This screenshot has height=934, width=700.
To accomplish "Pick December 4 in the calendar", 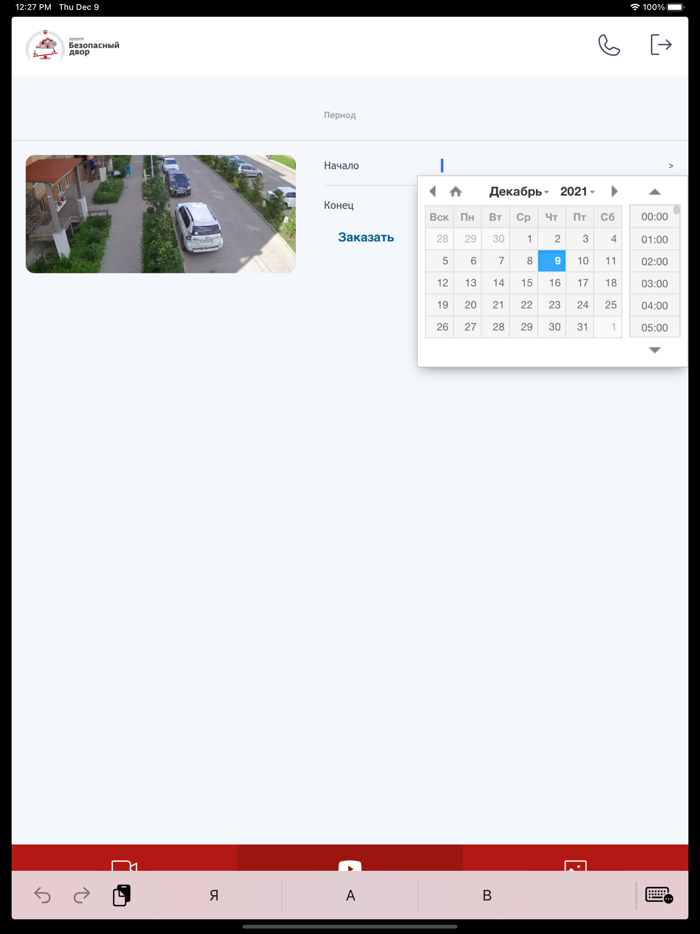I will point(608,239).
